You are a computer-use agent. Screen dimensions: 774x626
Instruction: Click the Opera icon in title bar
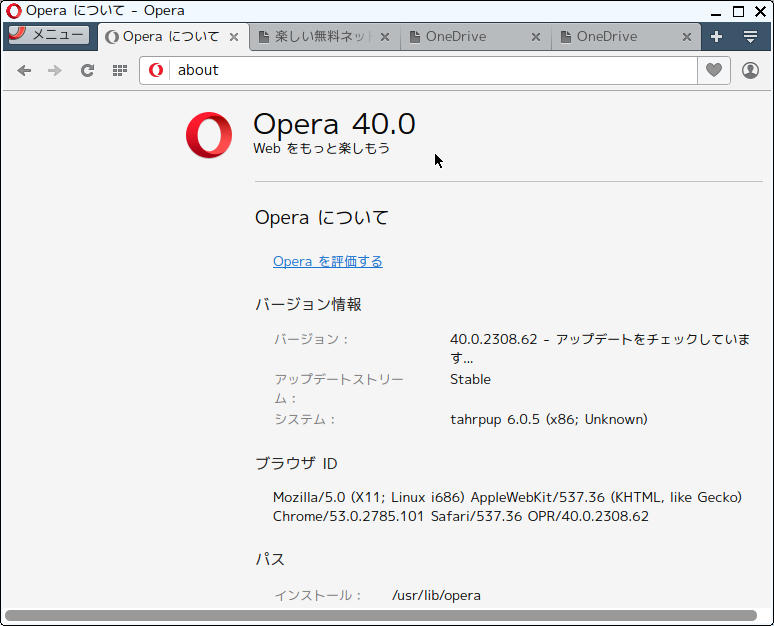point(13,10)
